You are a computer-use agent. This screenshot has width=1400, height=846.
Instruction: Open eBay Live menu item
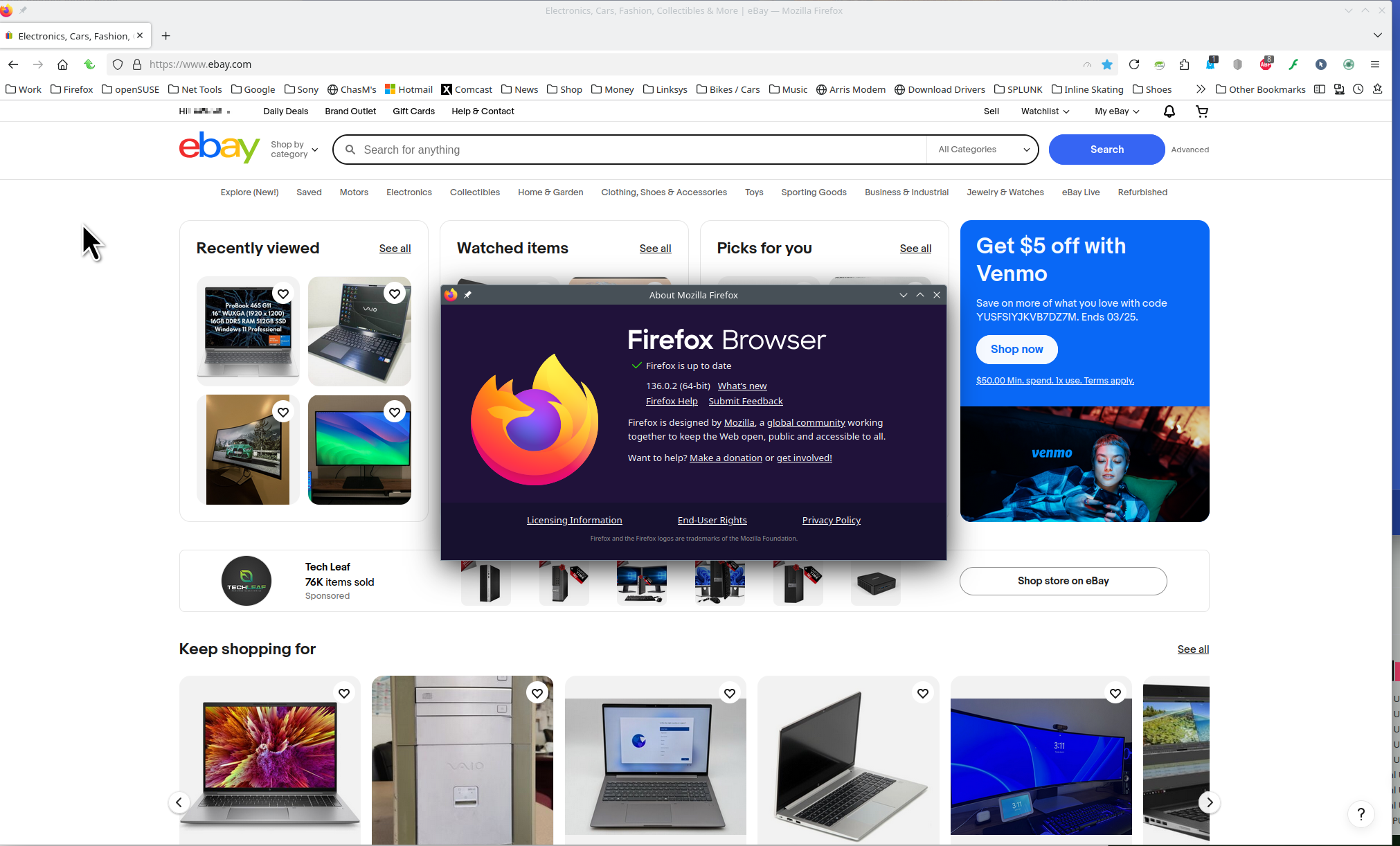click(1080, 192)
